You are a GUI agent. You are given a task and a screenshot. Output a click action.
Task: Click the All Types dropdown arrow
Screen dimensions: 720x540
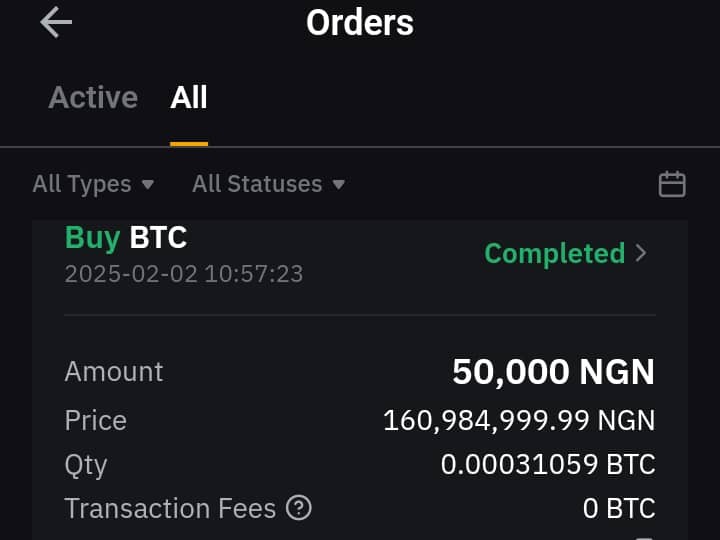[x=148, y=185]
